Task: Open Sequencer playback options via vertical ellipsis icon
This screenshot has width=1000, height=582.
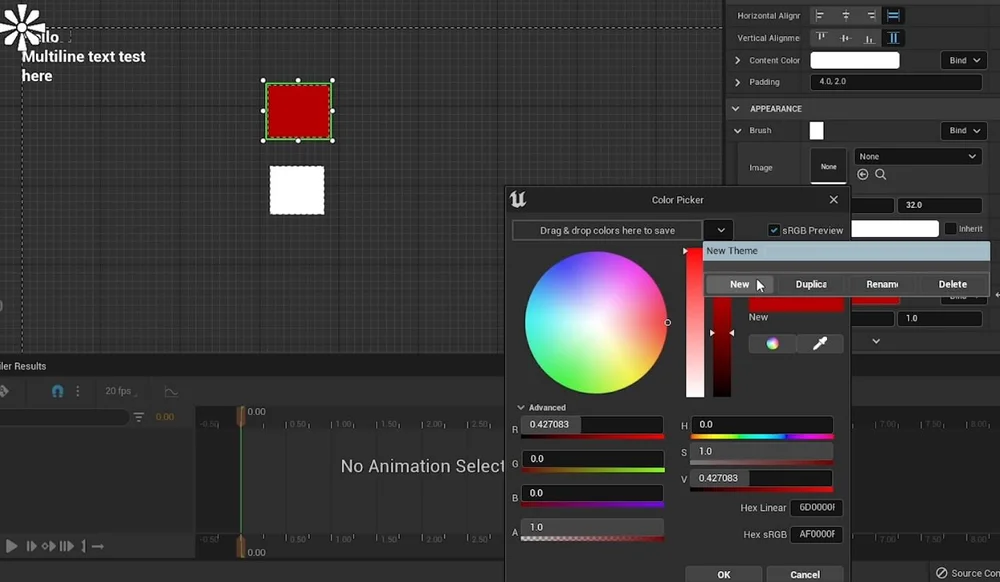Action: coord(78,391)
